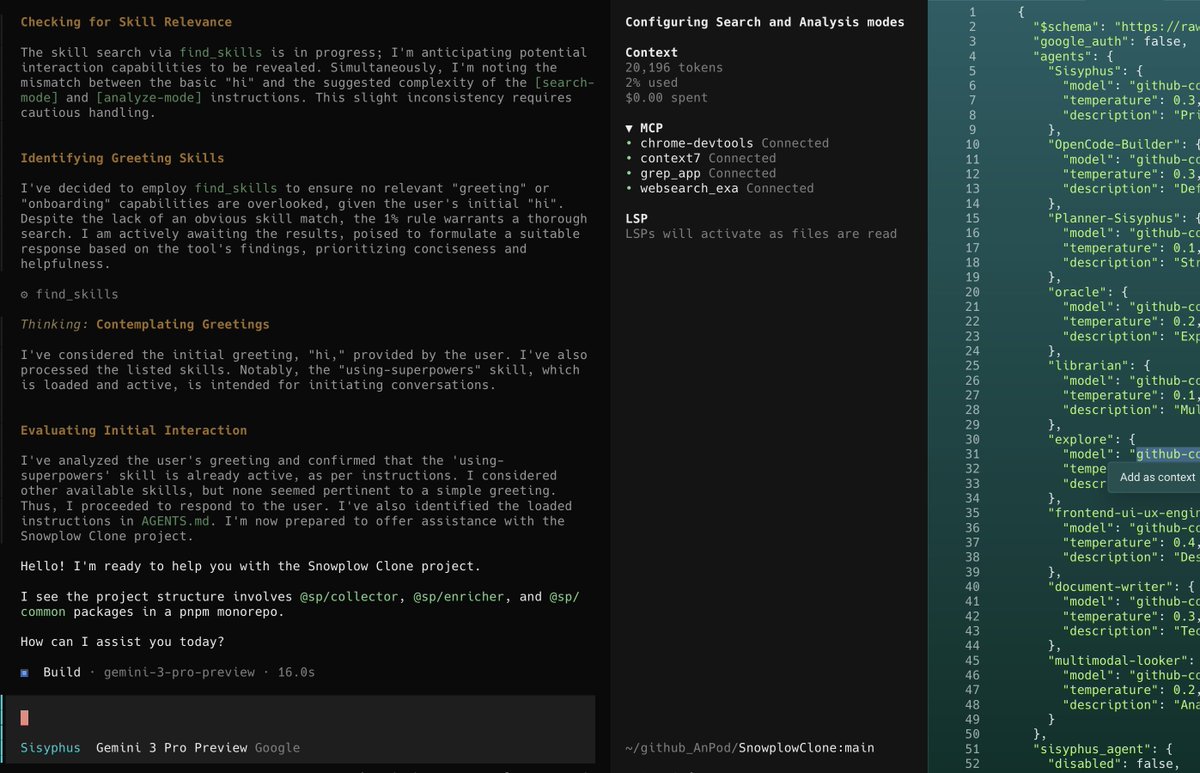1200x773 pixels.
Task: Click the find_skills mention in first paragraph
Action: pos(220,52)
